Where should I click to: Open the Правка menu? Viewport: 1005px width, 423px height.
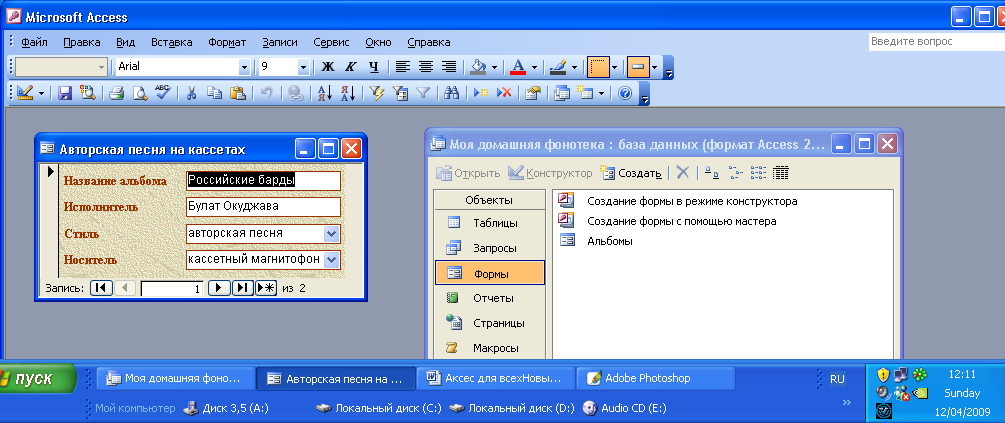click(x=82, y=42)
